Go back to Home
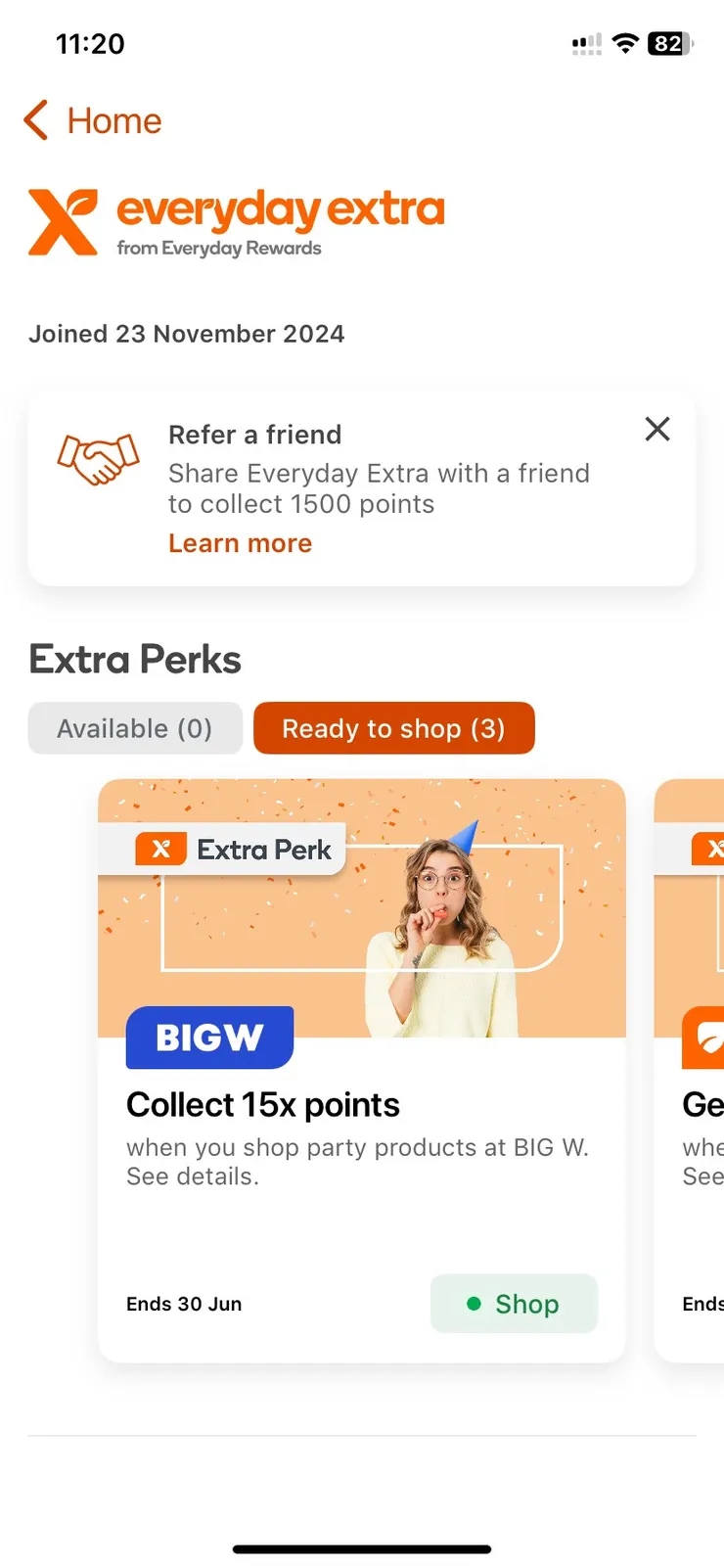Image resolution: width=724 pixels, height=1568 pixels. [114, 121]
